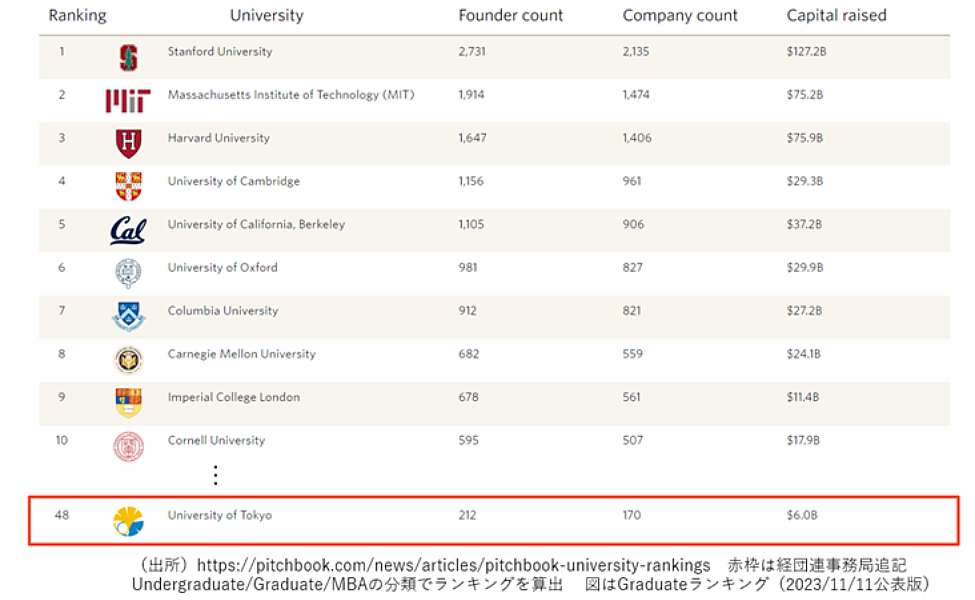Click the University of Tokyo logo
975x600 pixels.
click(x=129, y=521)
